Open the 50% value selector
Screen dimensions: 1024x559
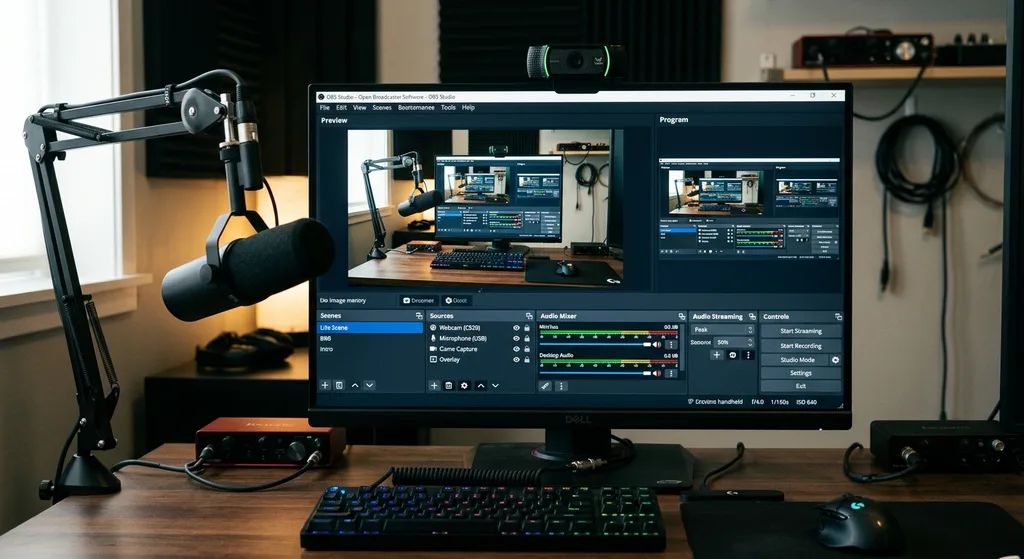click(x=734, y=342)
